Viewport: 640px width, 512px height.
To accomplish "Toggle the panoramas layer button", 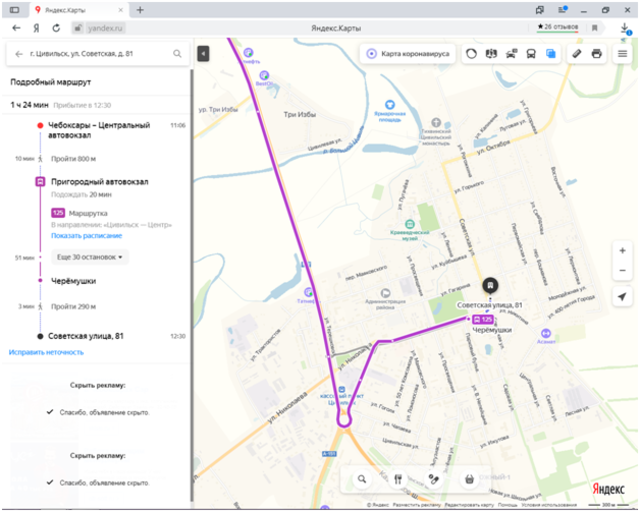I will tap(491, 53).
